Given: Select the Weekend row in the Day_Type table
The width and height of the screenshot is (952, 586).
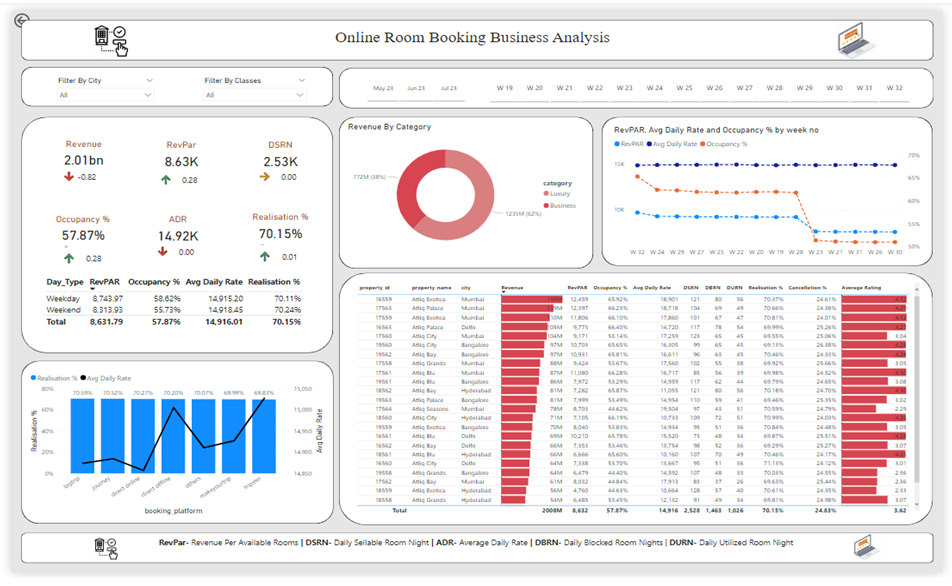Looking at the screenshot, I should point(62,311).
